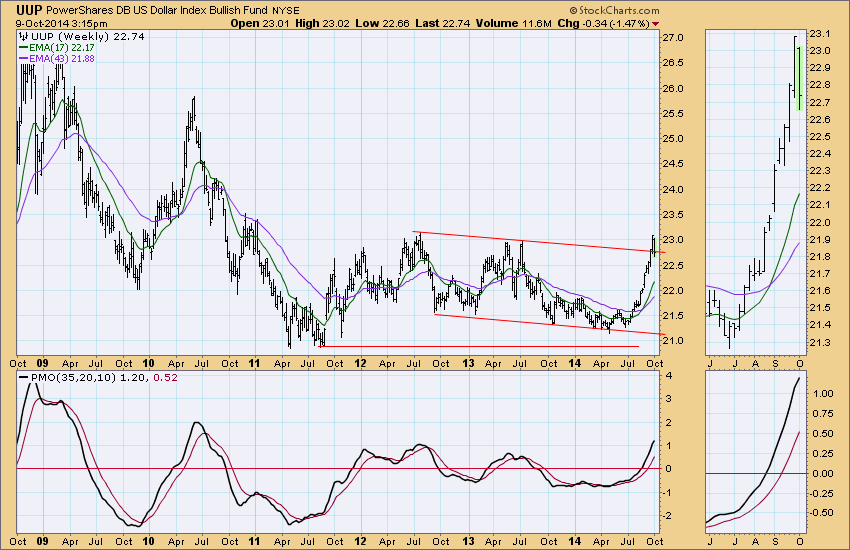
Task: Click the Open 23.01 value
Action: pyautogui.click(x=261, y=23)
